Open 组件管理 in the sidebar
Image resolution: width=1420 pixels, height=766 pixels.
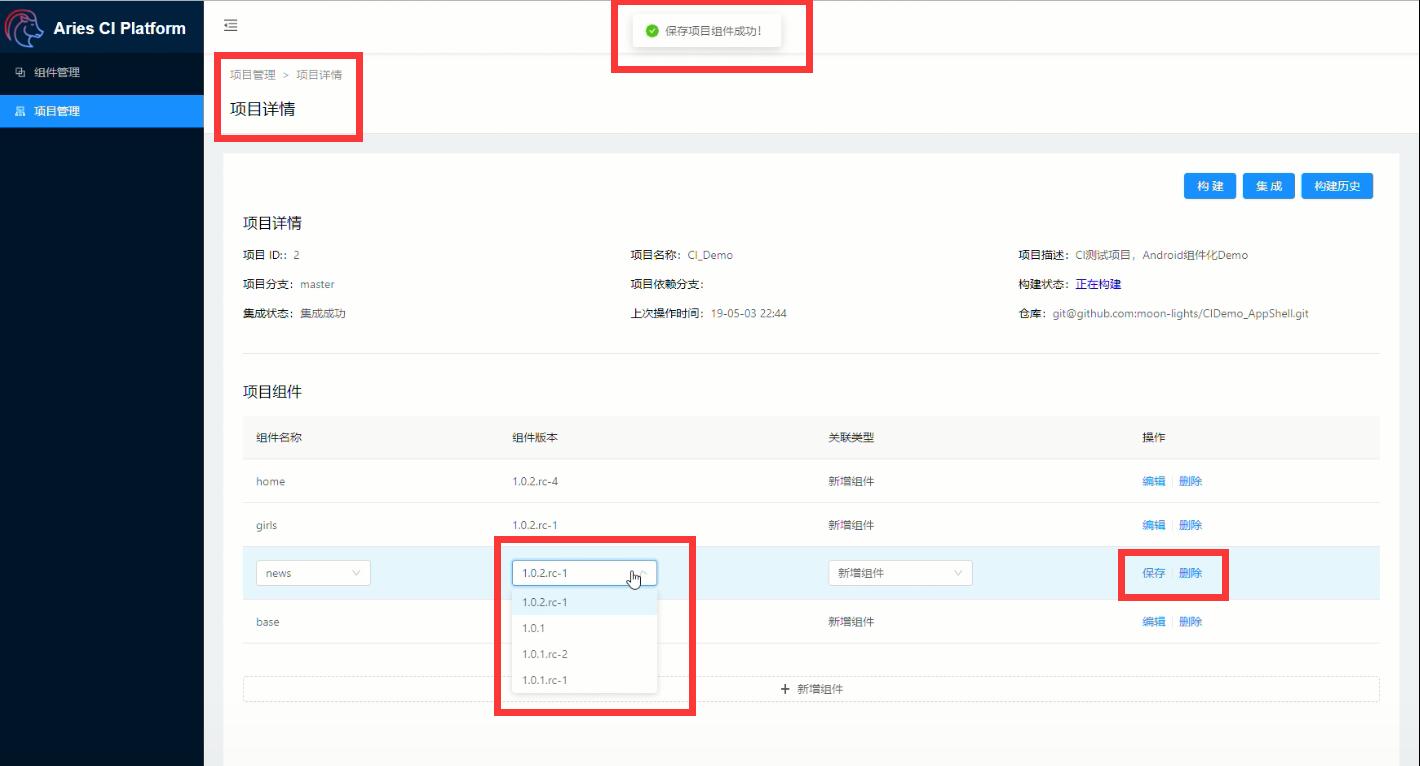point(102,72)
